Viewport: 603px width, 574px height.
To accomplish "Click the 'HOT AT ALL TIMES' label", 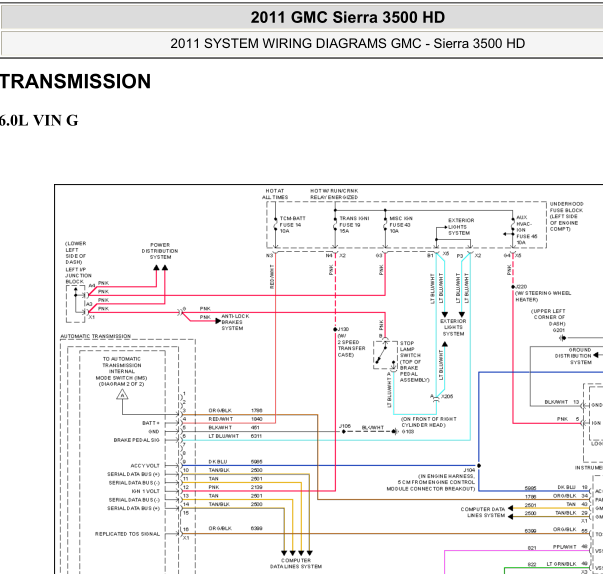I will [275, 194].
